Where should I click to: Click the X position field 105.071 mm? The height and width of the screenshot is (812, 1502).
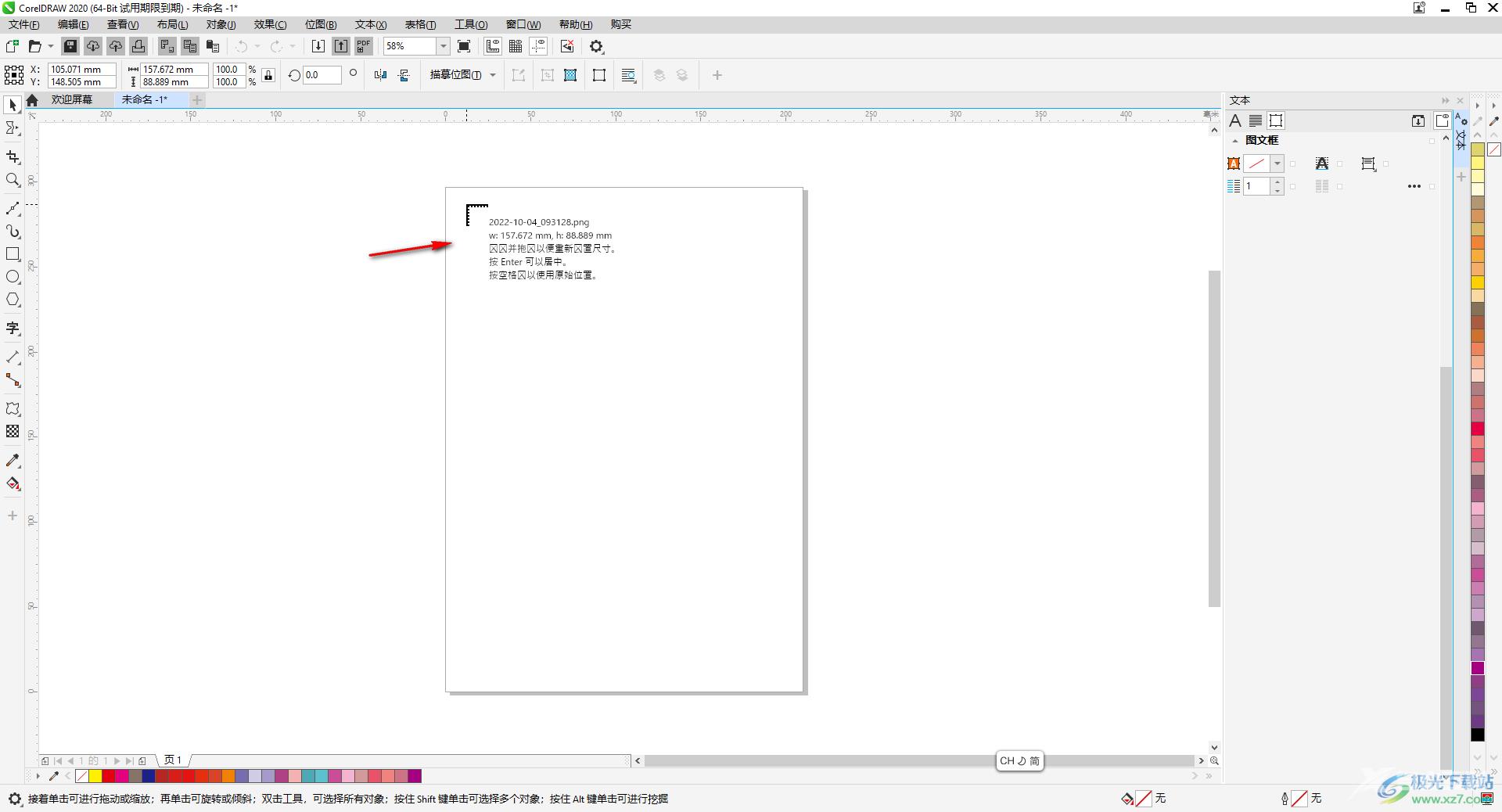point(81,69)
